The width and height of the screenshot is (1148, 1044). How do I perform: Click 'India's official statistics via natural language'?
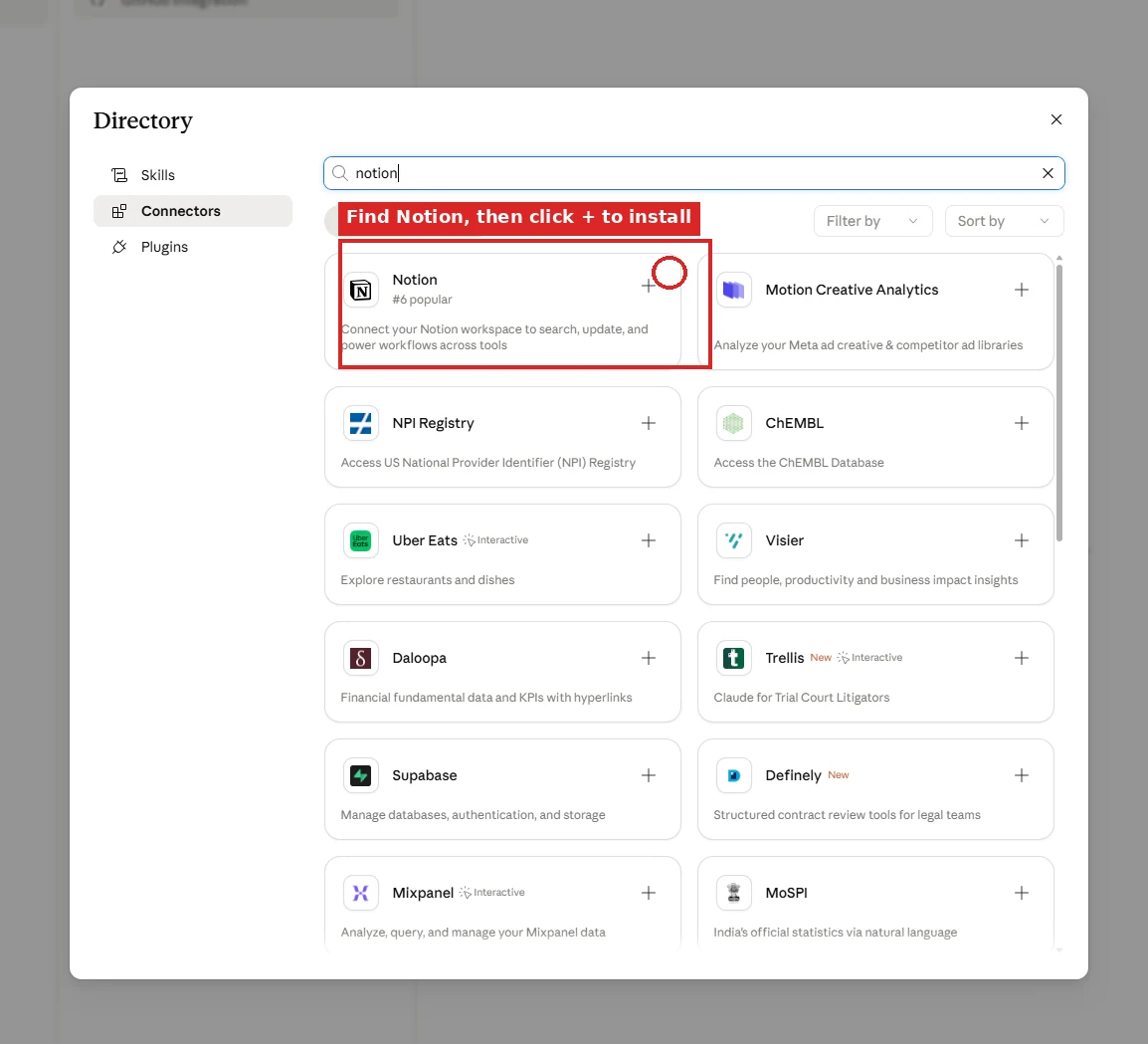pos(836,933)
